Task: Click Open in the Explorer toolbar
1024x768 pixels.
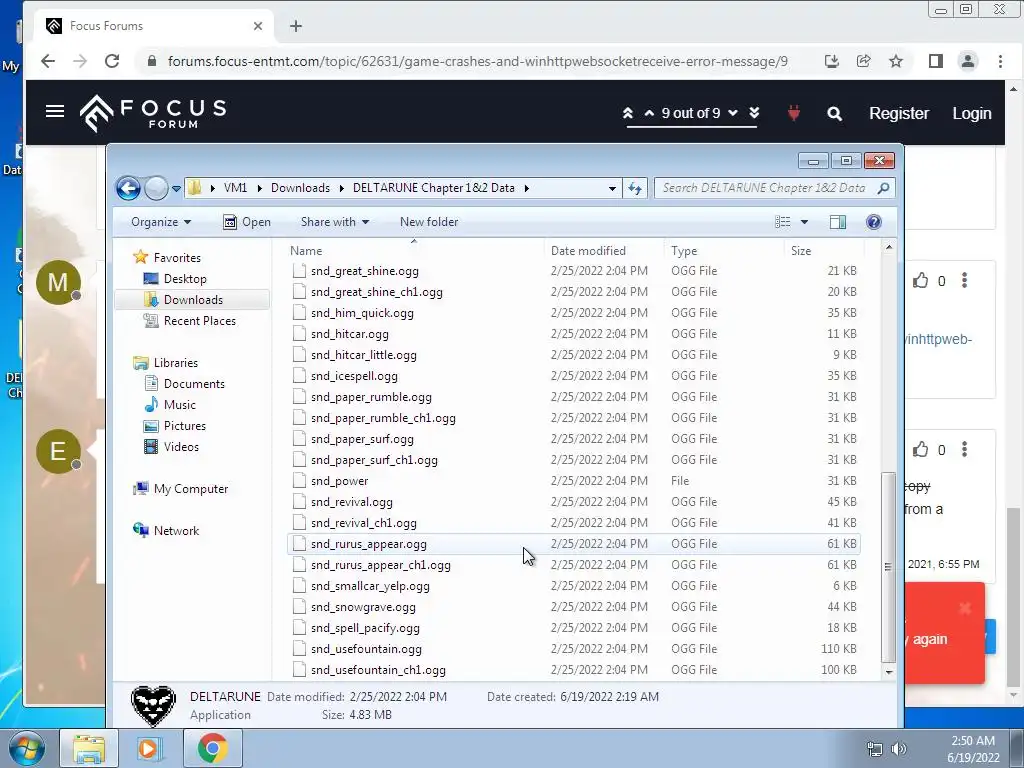Action: (x=247, y=222)
